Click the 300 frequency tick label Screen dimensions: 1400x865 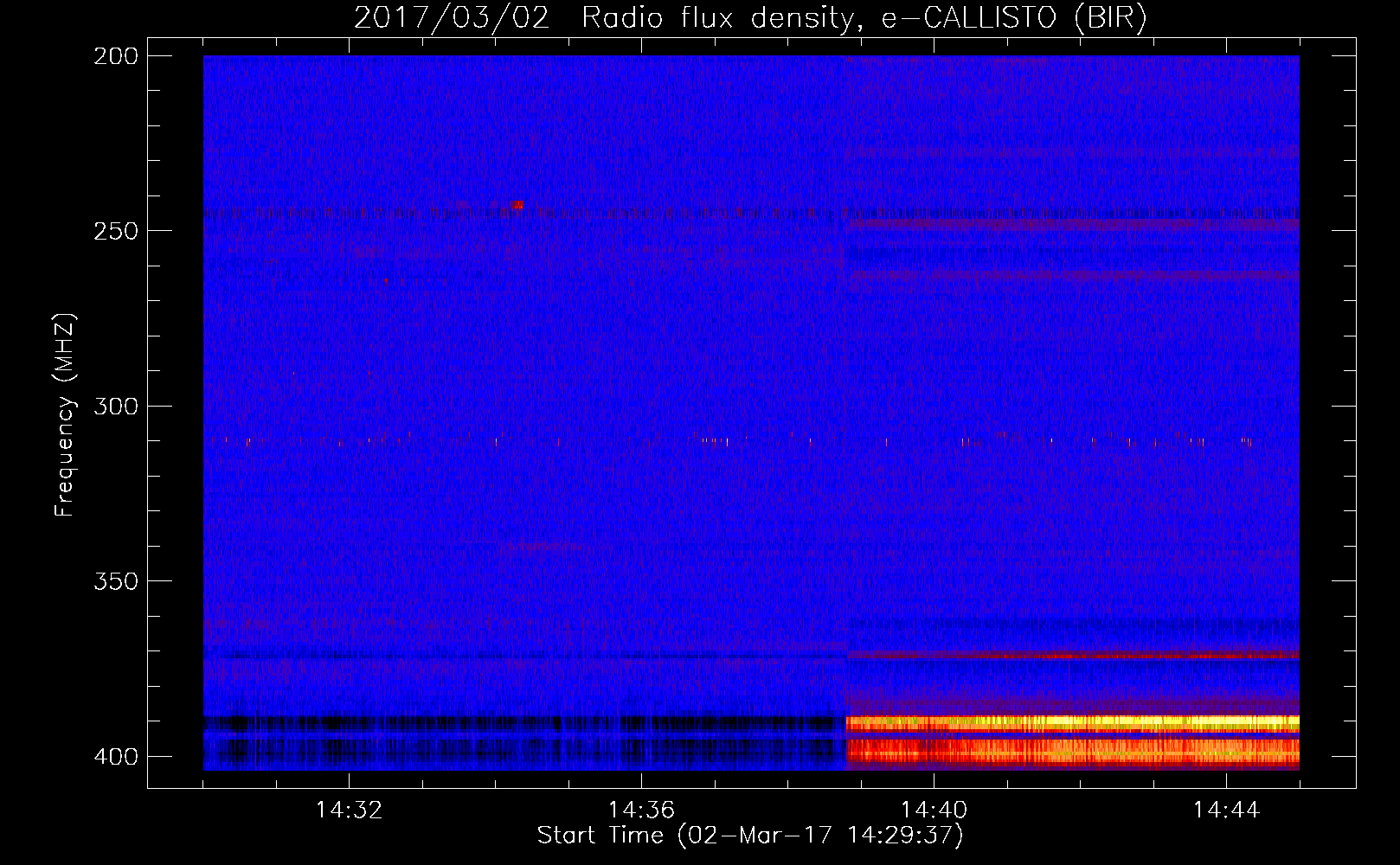(116, 407)
